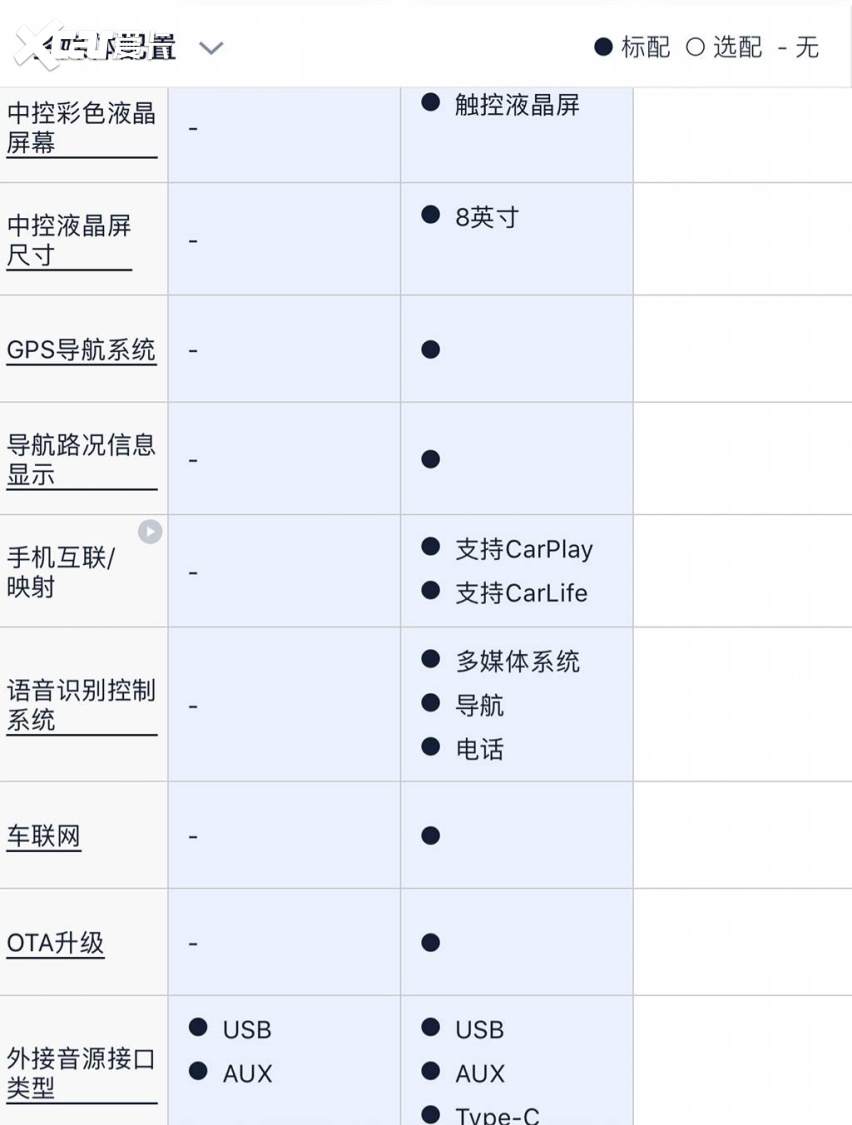
Task: Click the standard dot in OTA升级 row
Action: pyautogui.click(x=431, y=943)
